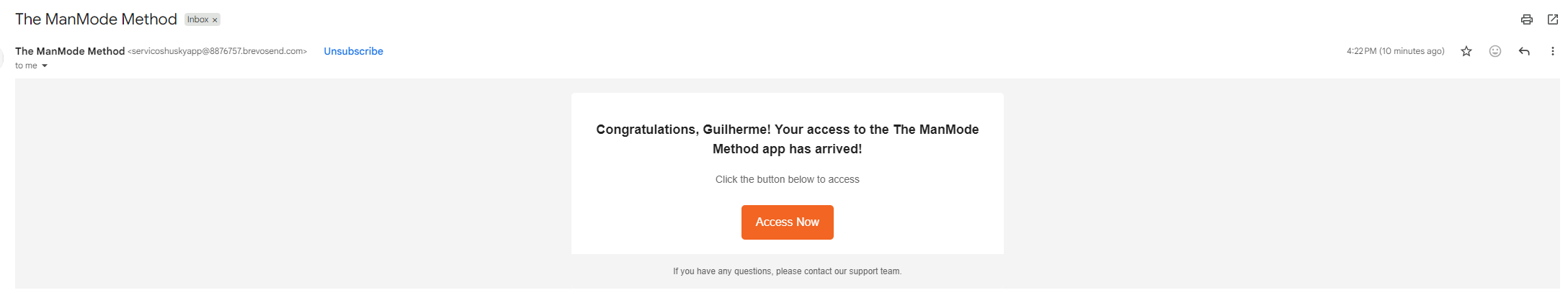This screenshot has width=1568, height=303.
Task: Add an emoji reaction to the email
Action: click(1495, 51)
